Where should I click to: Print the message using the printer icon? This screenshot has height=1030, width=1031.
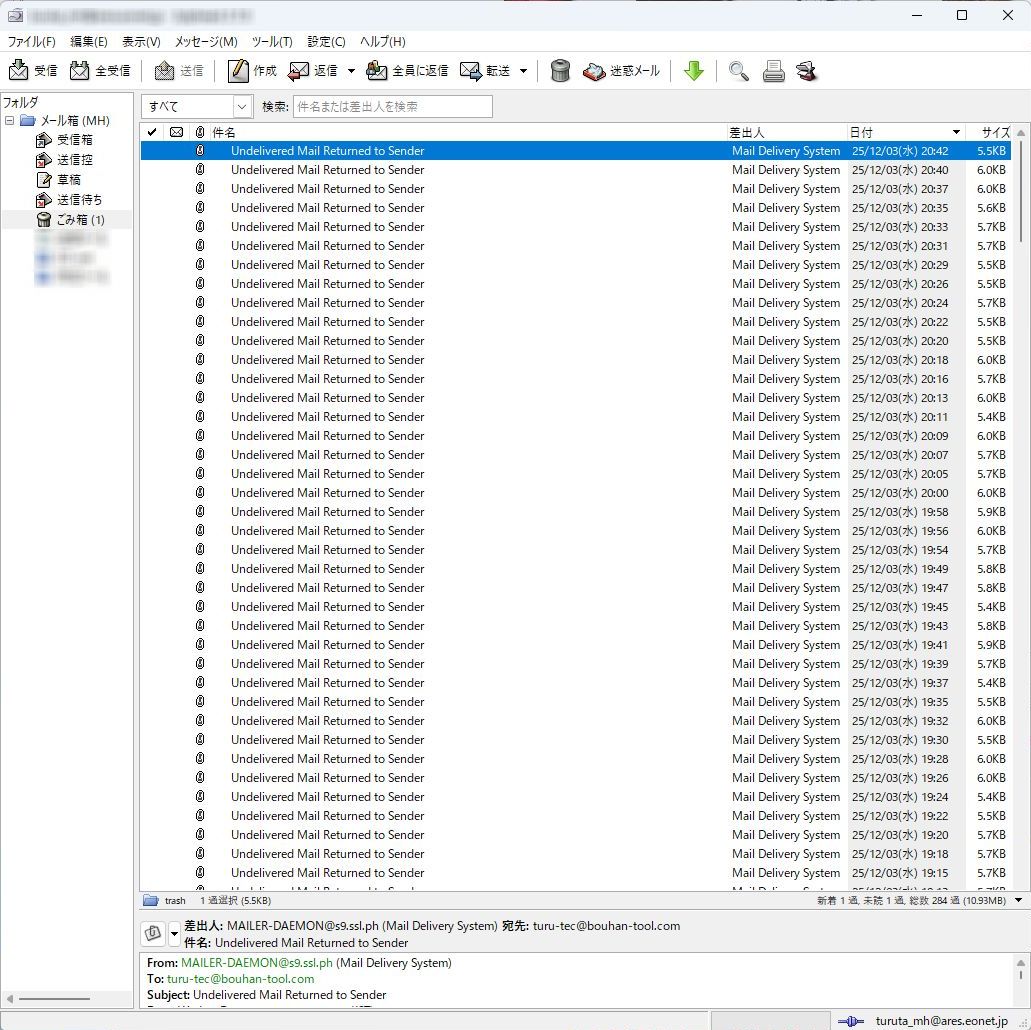pyautogui.click(x=773, y=71)
